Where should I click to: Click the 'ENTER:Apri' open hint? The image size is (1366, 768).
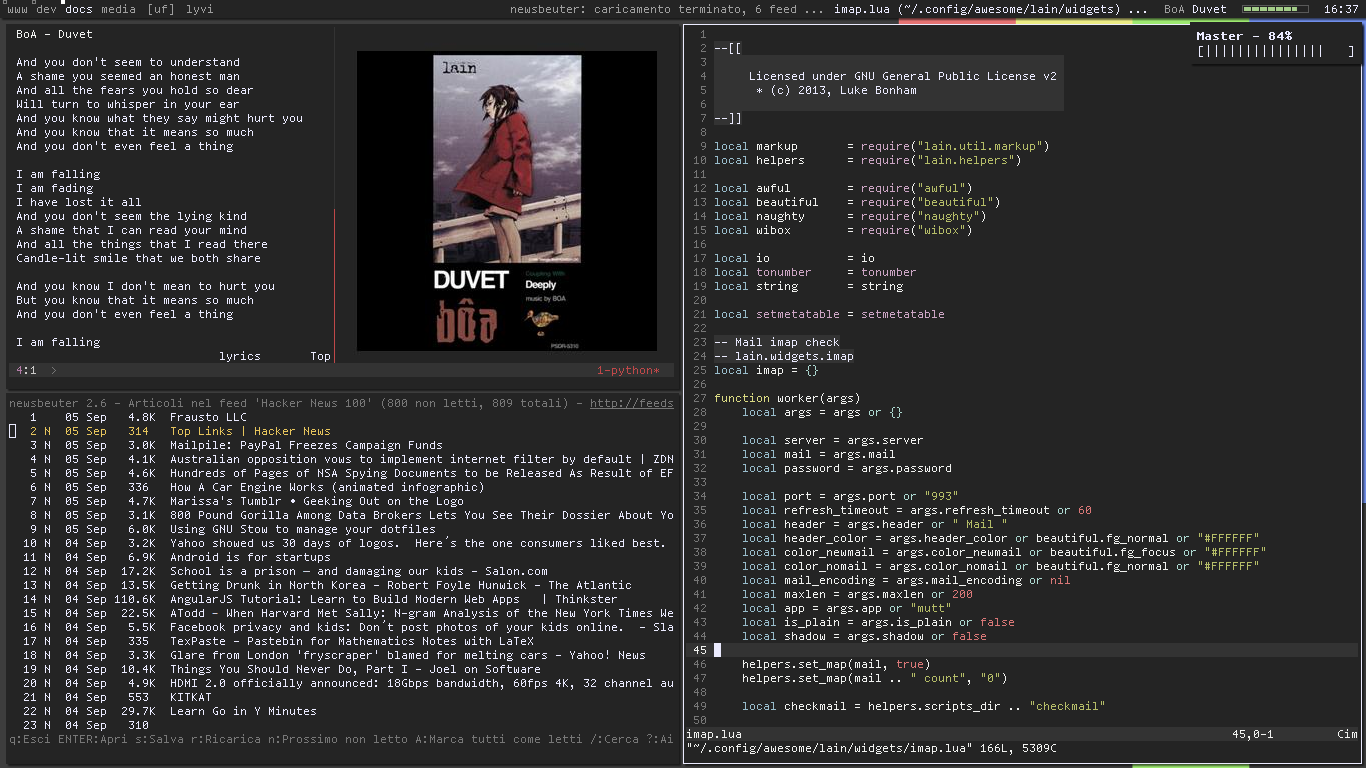pyautogui.click(x=93, y=739)
